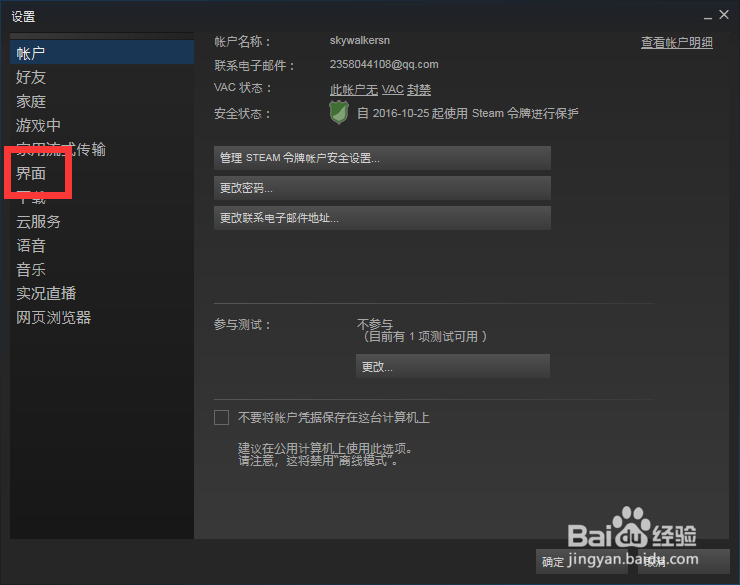The image size is (740, 585).
Task: Click 查看帐户明细 link
Action: coord(676,42)
